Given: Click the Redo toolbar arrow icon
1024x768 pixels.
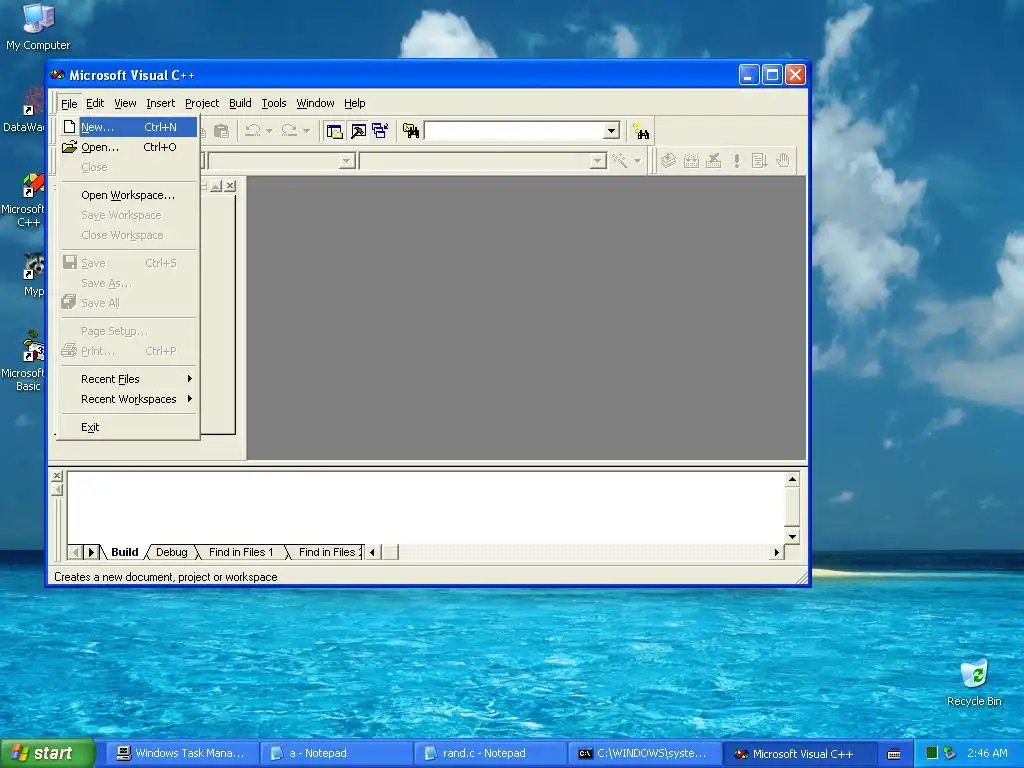Looking at the screenshot, I should 289,131.
